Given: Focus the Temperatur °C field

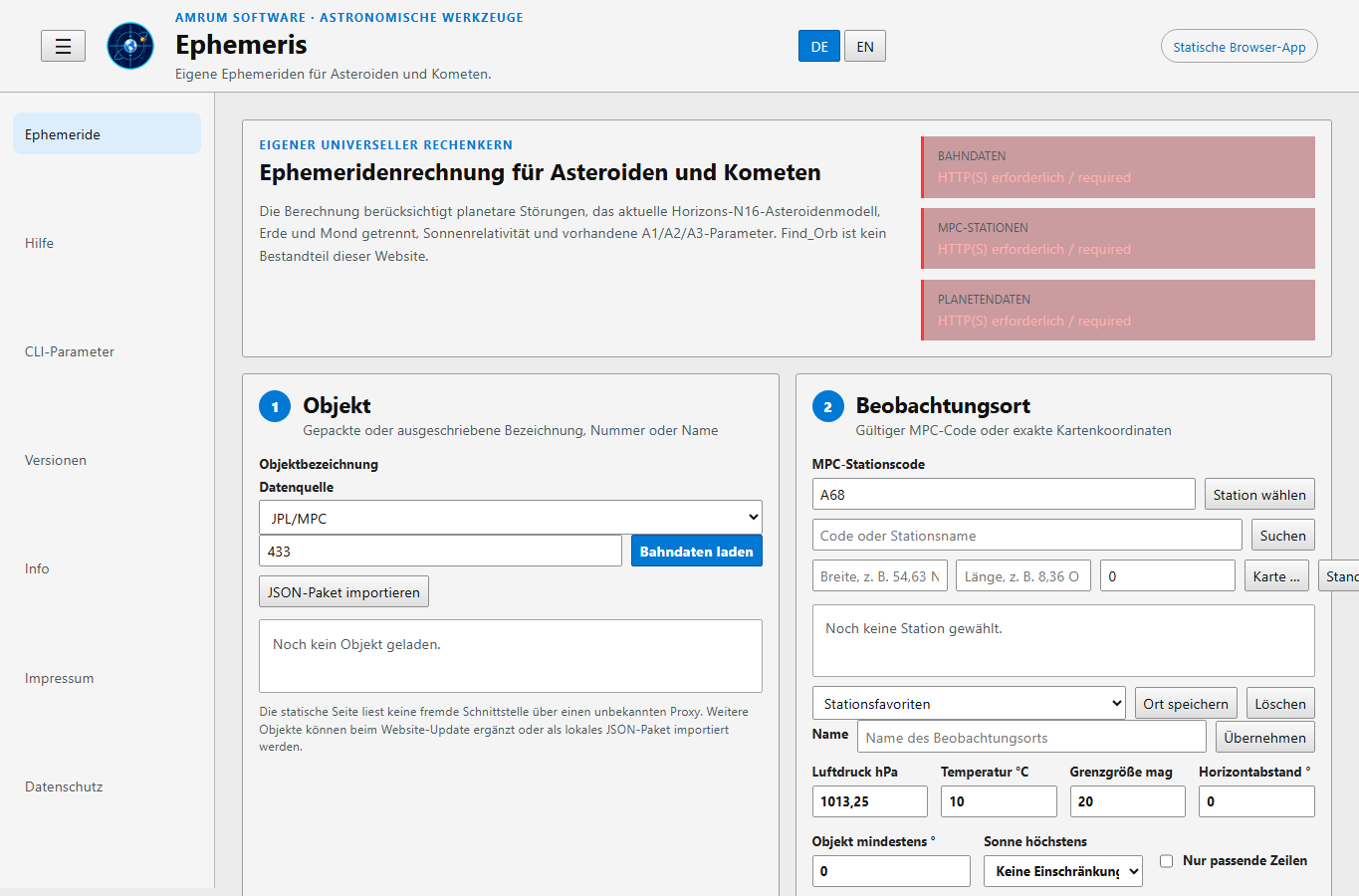Looking at the screenshot, I should click(x=999, y=801).
